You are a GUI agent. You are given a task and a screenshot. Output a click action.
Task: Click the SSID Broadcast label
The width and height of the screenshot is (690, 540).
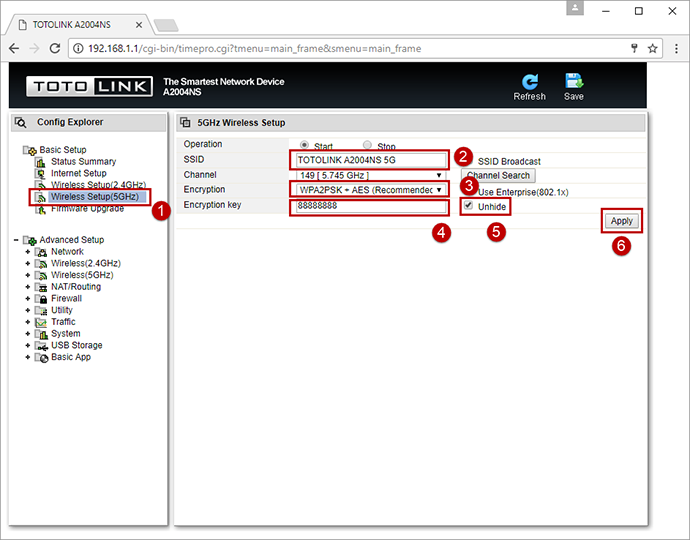point(509,162)
